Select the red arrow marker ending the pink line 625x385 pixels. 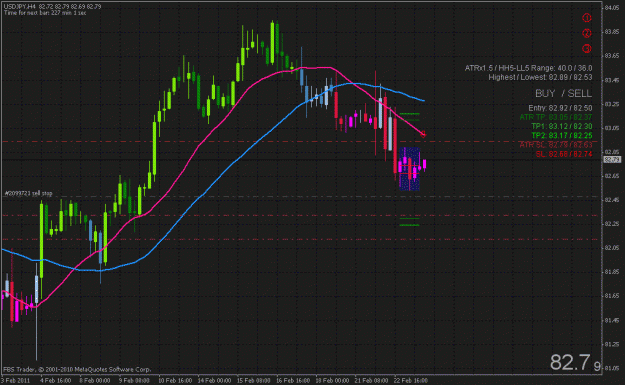[x=423, y=134]
